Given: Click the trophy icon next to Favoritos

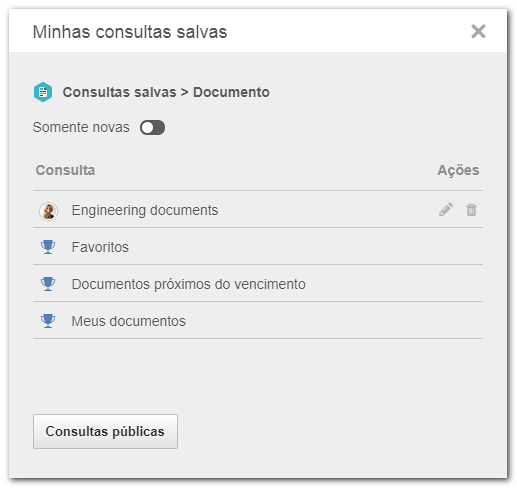Looking at the screenshot, I should click(x=48, y=247).
